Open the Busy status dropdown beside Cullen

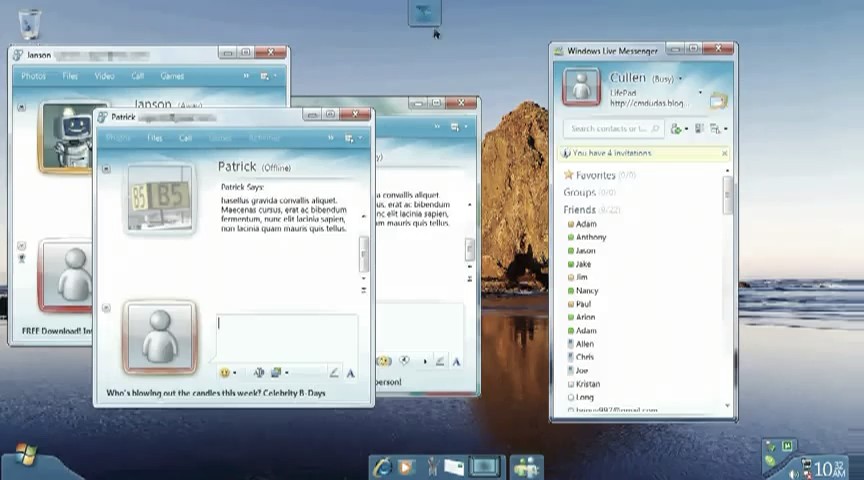coord(681,79)
